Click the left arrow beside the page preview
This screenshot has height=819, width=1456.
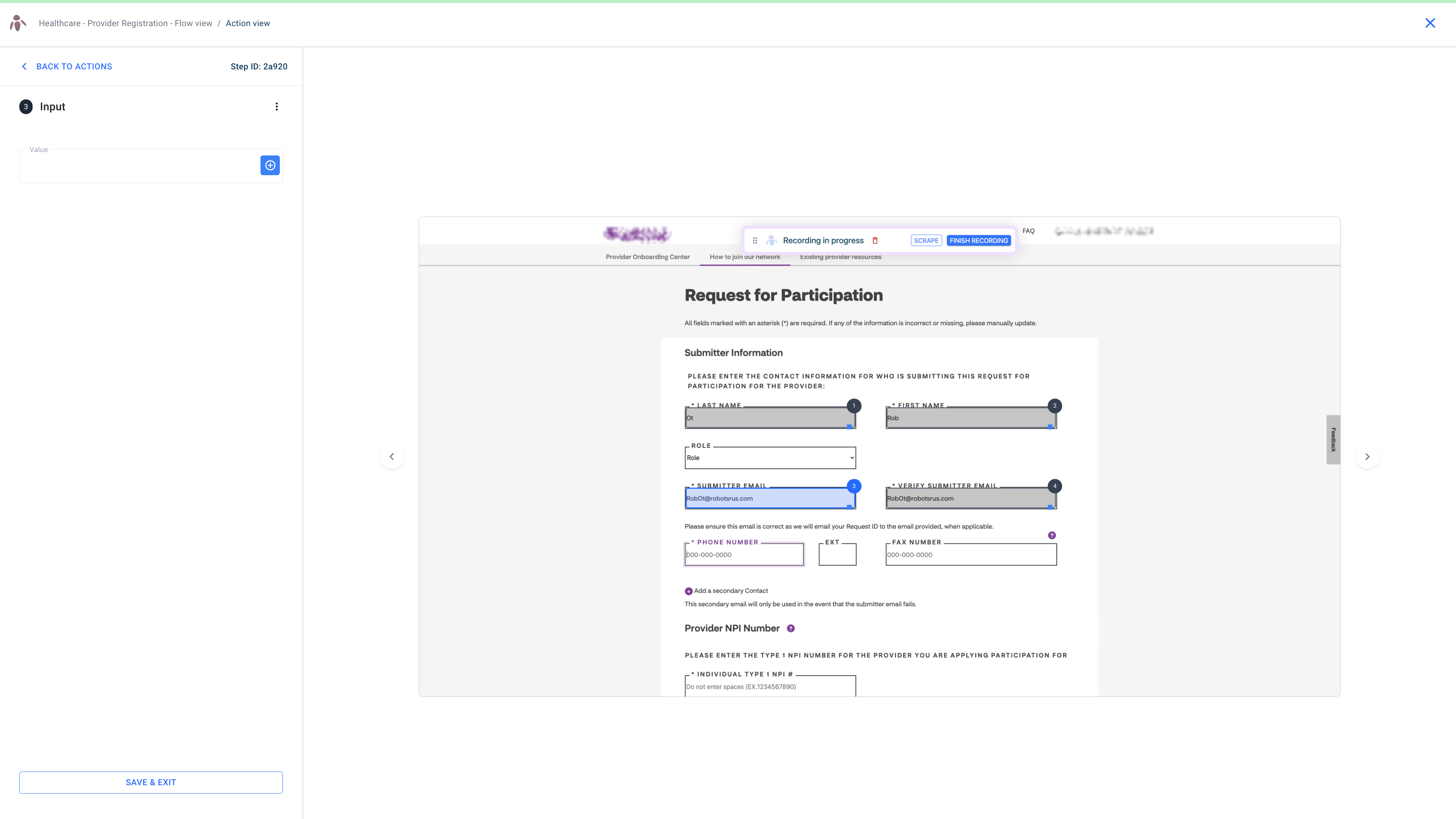pos(392,456)
